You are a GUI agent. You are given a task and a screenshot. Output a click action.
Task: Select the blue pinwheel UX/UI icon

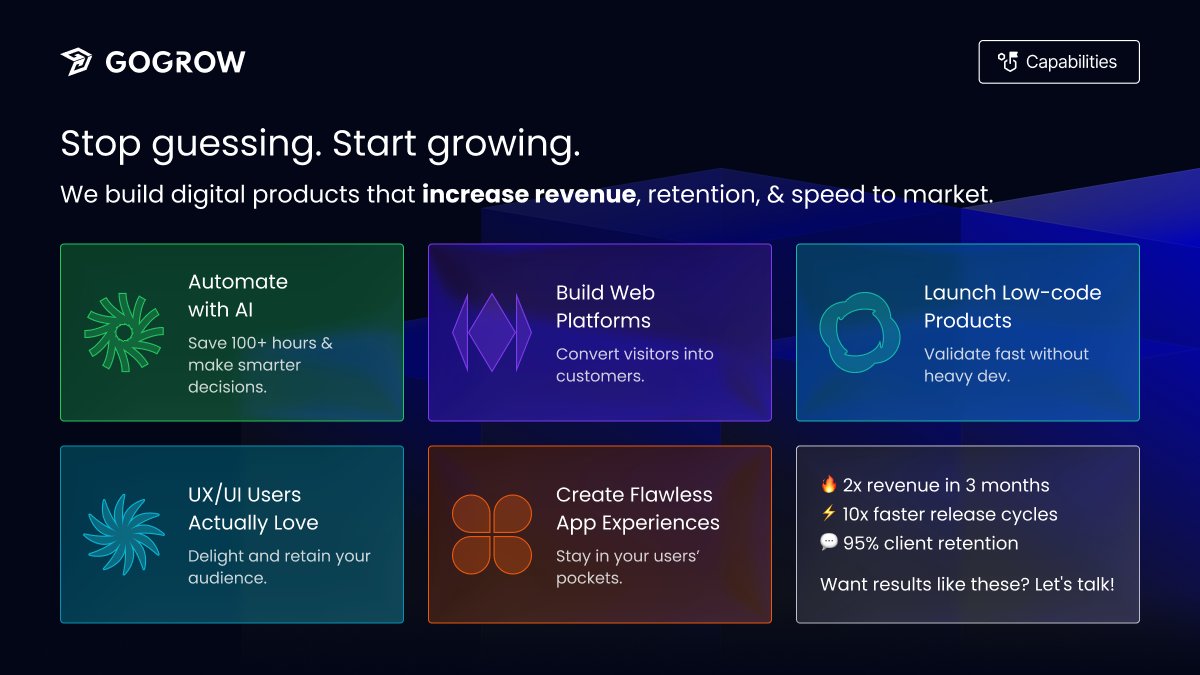tap(123, 534)
